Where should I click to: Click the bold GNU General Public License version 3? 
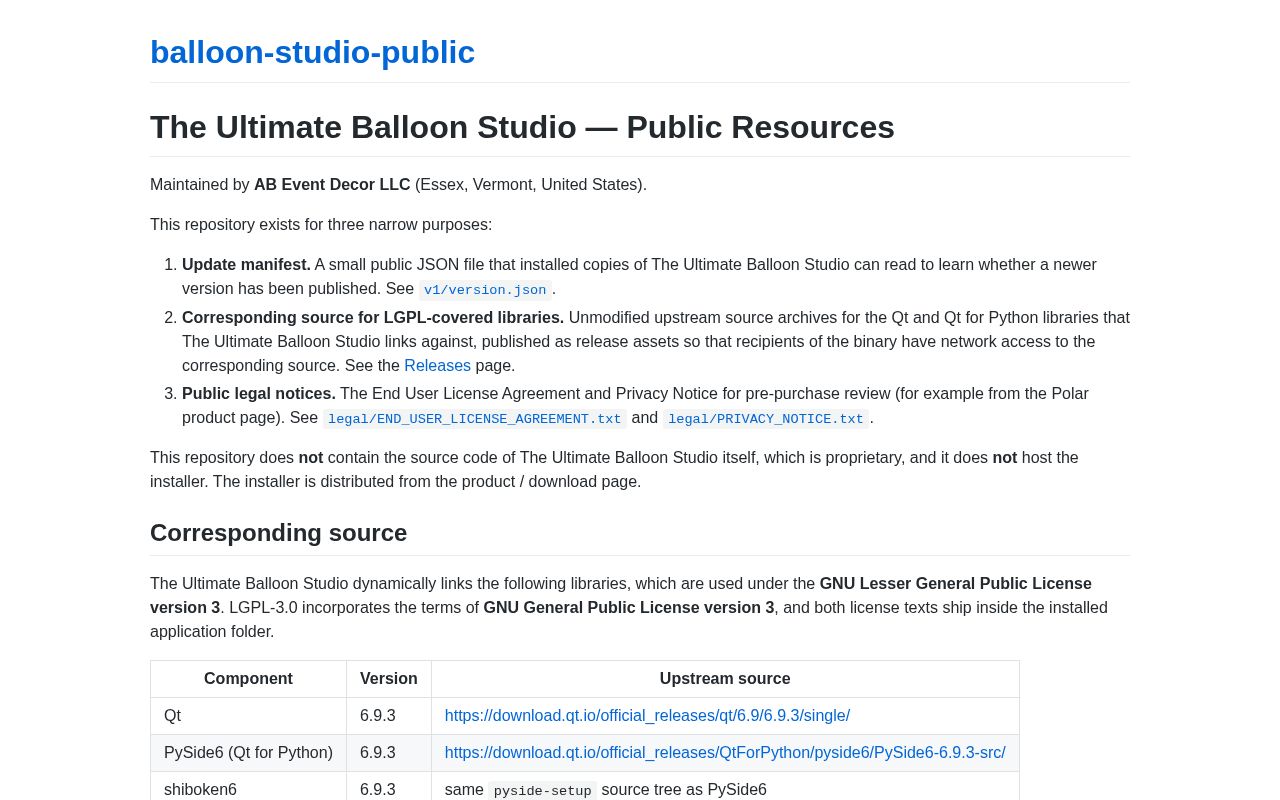point(629,608)
